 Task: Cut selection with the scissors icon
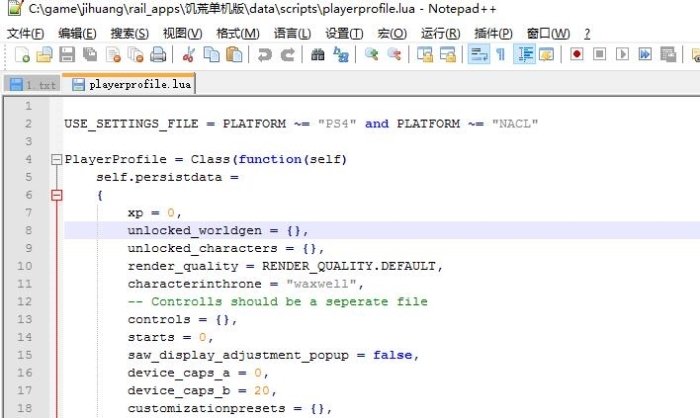point(188,54)
